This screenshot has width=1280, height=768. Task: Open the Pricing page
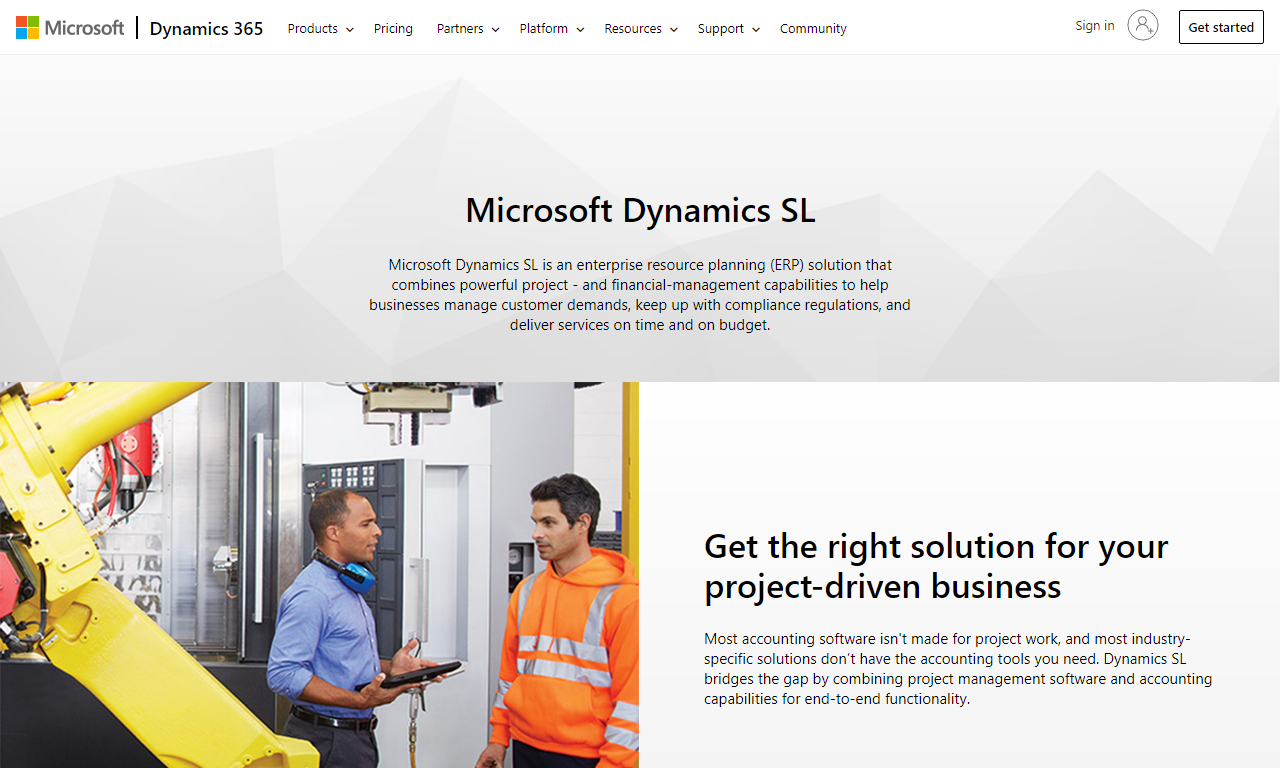pyautogui.click(x=393, y=29)
